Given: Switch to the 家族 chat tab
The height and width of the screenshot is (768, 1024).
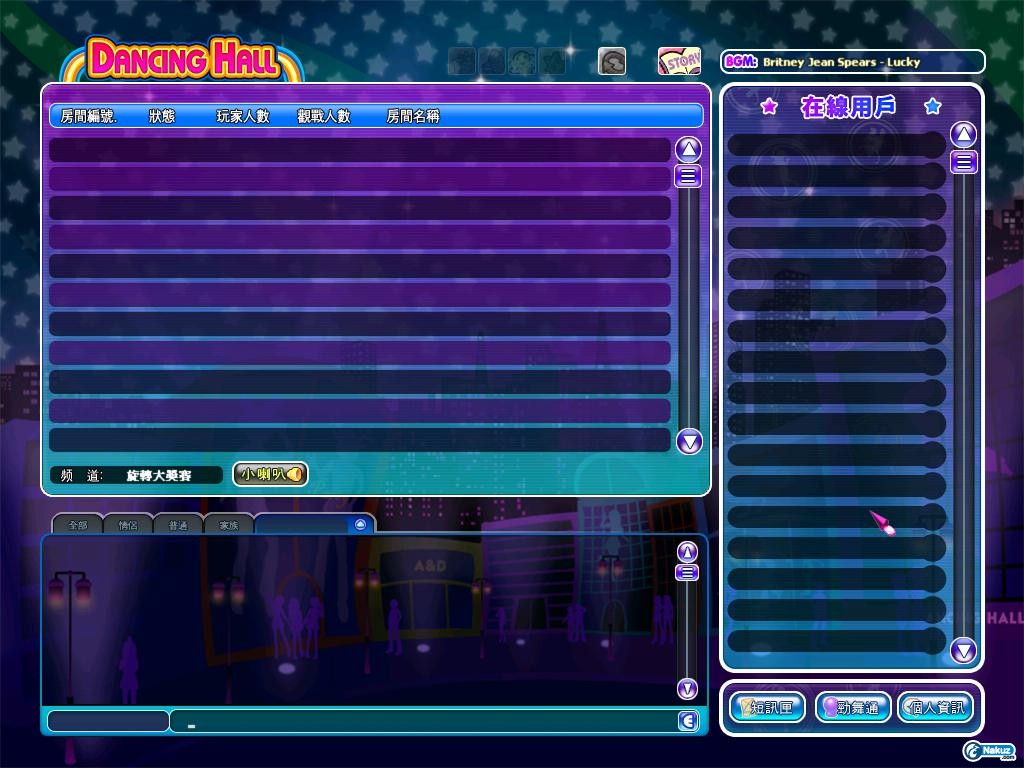Looking at the screenshot, I should pos(229,524).
